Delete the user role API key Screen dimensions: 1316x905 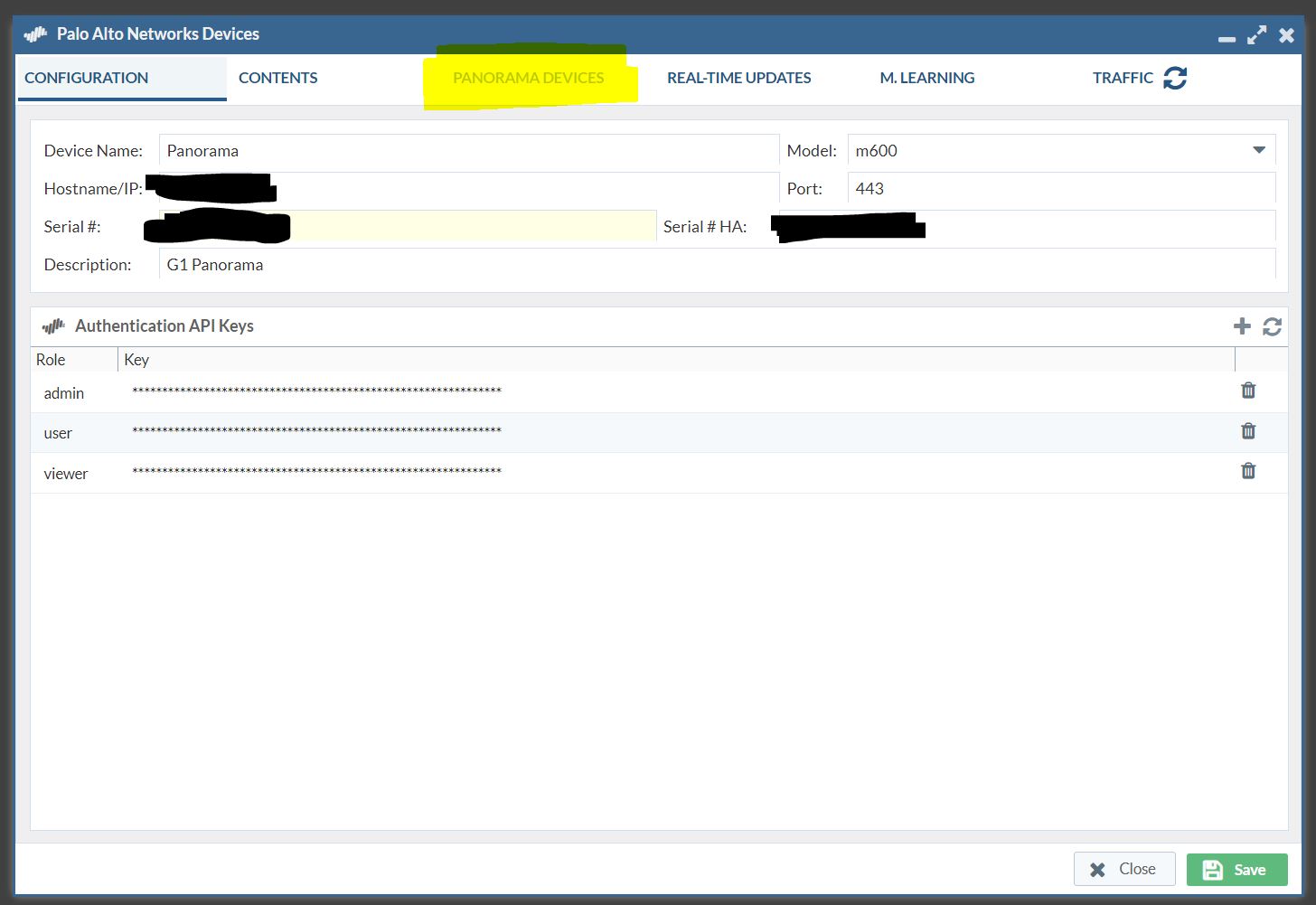(1248, 431)
